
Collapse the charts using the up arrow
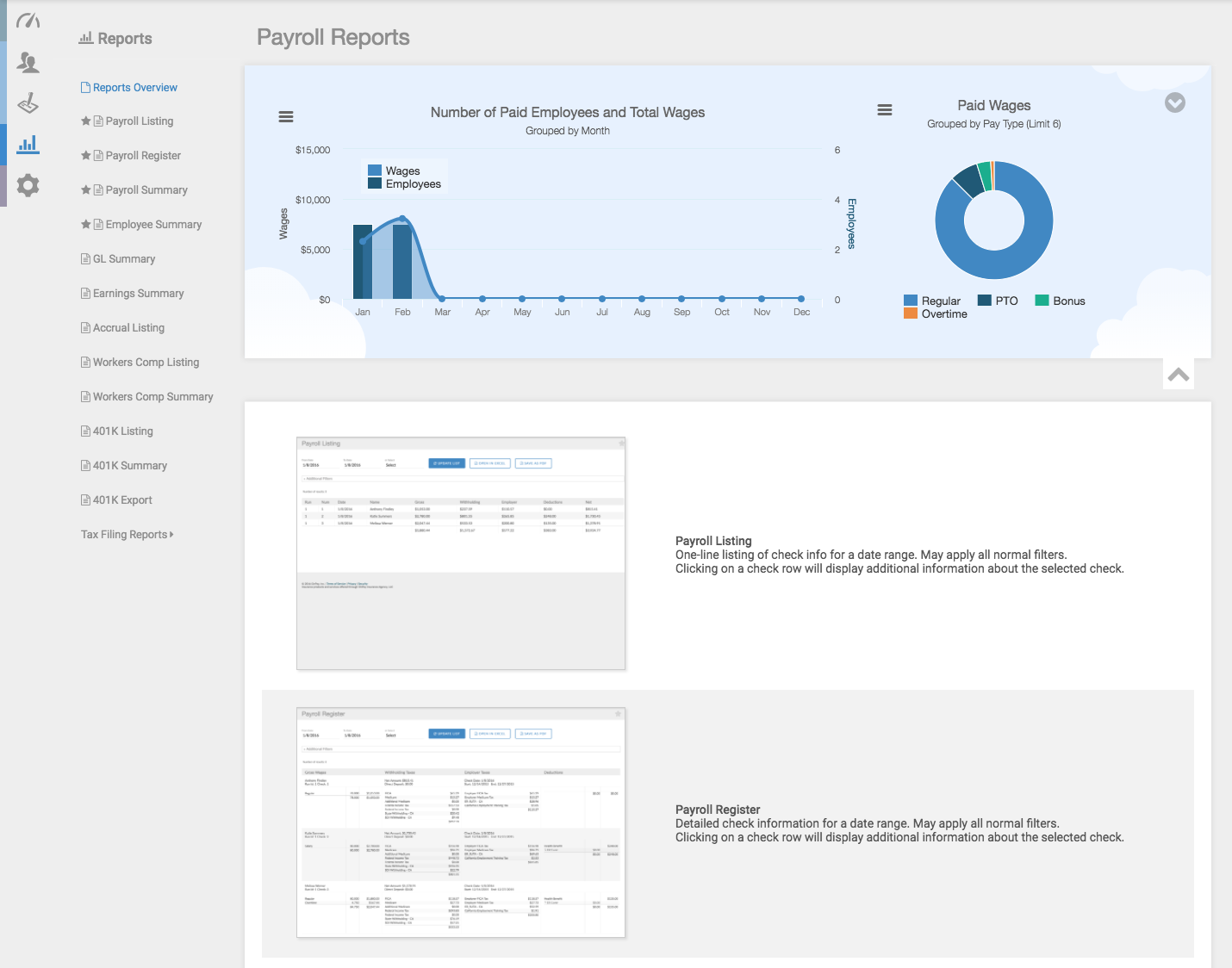point(1178,374)
